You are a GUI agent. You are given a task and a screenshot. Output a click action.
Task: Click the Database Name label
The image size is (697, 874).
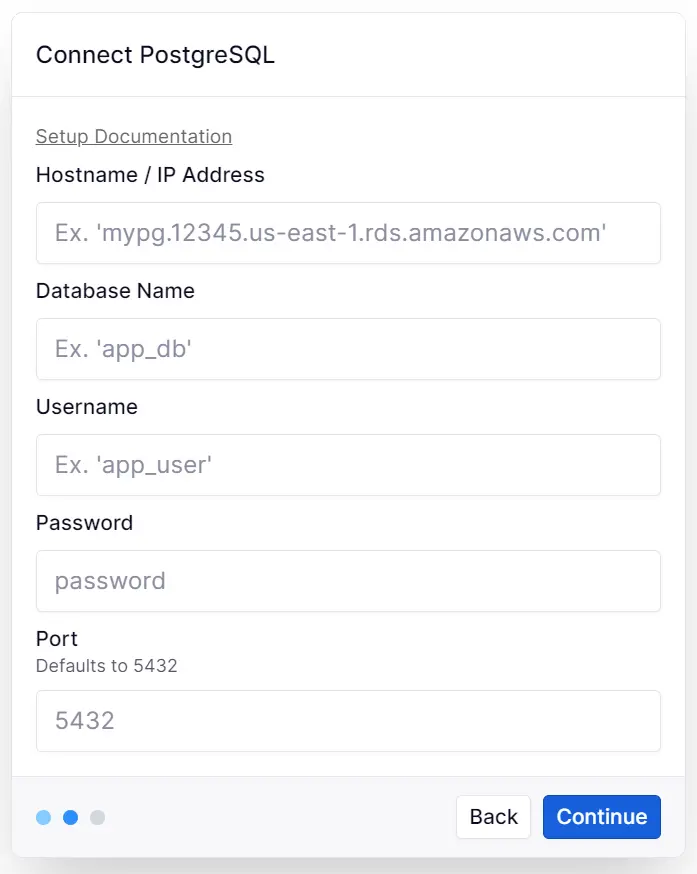coord(115,291)
